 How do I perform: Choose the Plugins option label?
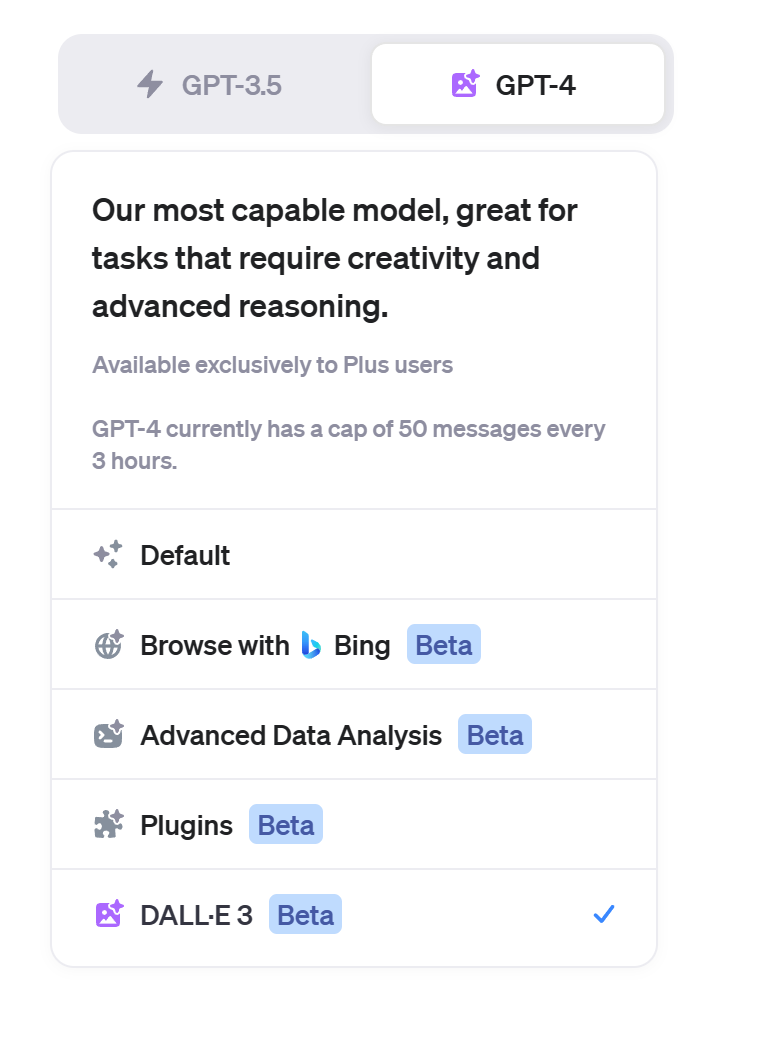click(187, 825)
